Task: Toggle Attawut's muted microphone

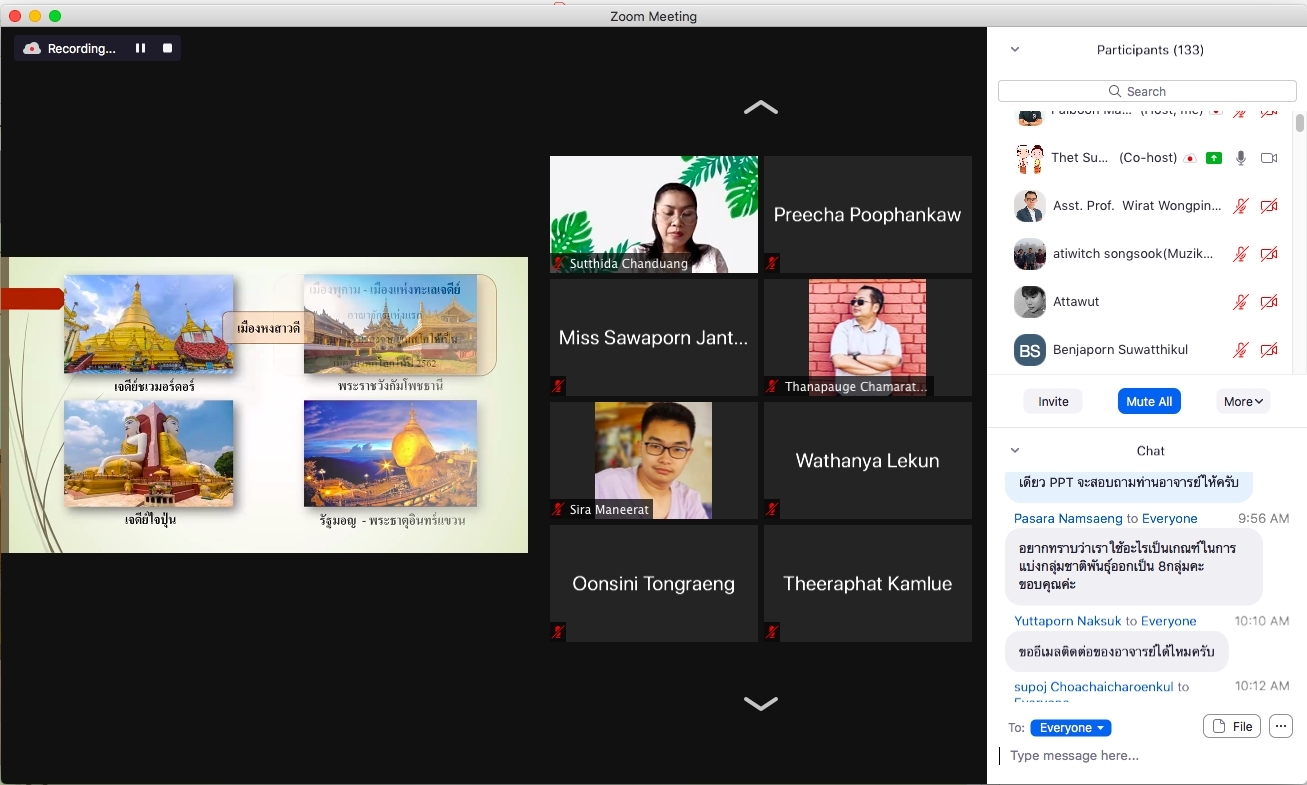Action: pyautogui.click(x=1241, y=302)
